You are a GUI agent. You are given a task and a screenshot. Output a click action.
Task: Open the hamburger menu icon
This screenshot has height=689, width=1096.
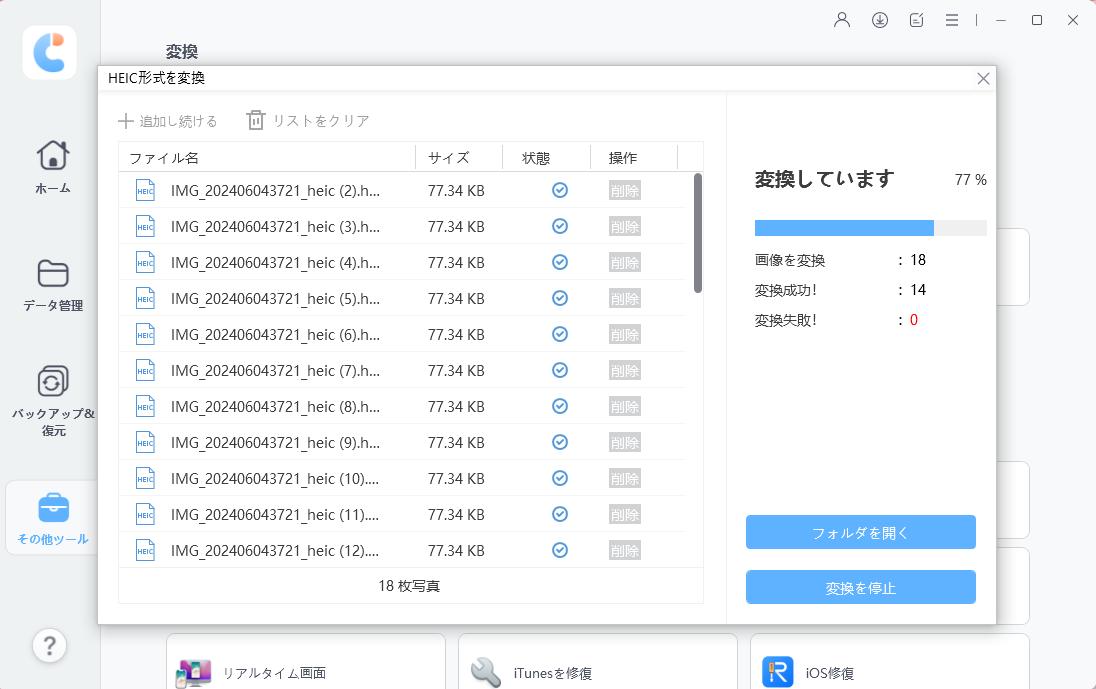(x=952, y=19)
